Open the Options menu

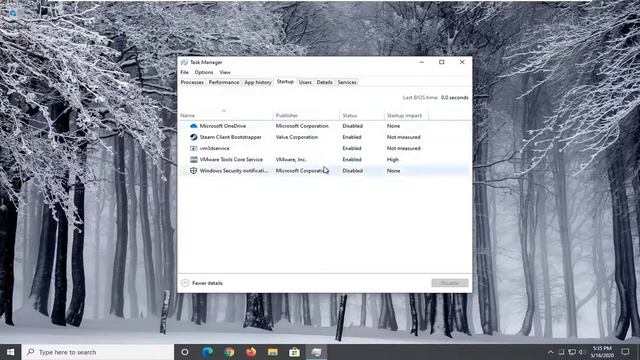(204, 72)
